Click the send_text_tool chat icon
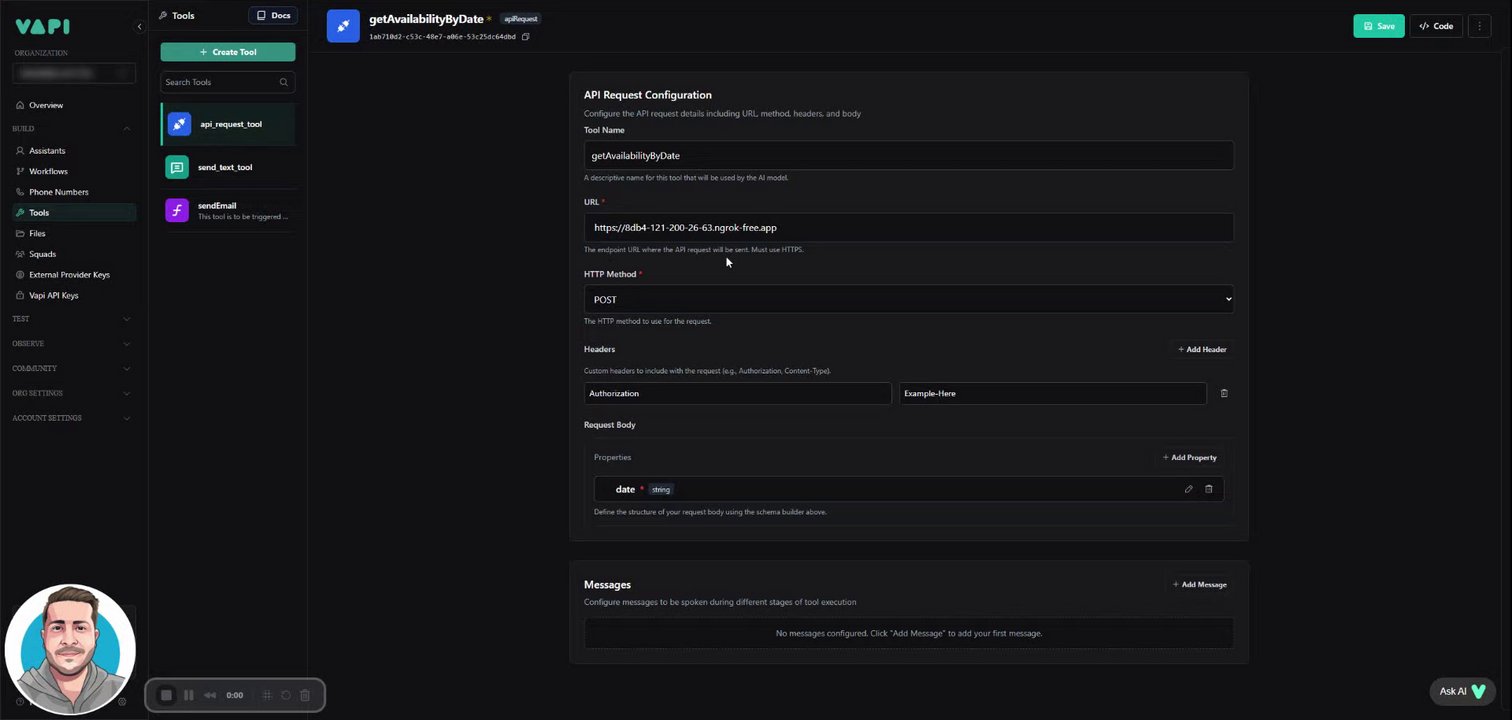Image resolution: width=1512 pixels, height=720 pixels. 177,168
